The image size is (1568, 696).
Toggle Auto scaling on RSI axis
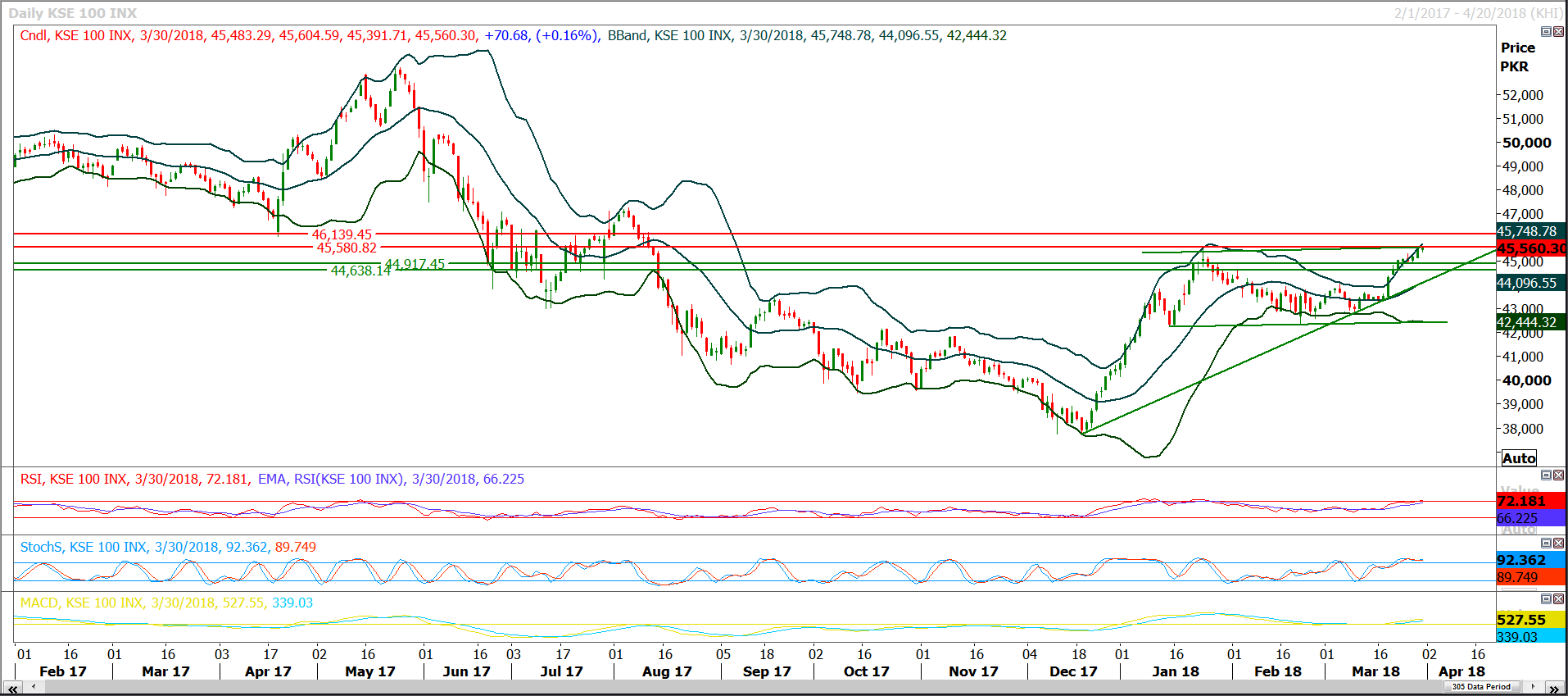(1518, 530)
